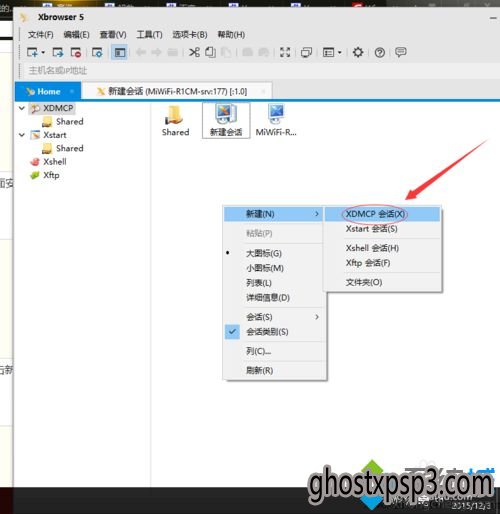Open the 帮助(H) menu
Viewport: 500px width, 514px height.
tap(231, 35)
